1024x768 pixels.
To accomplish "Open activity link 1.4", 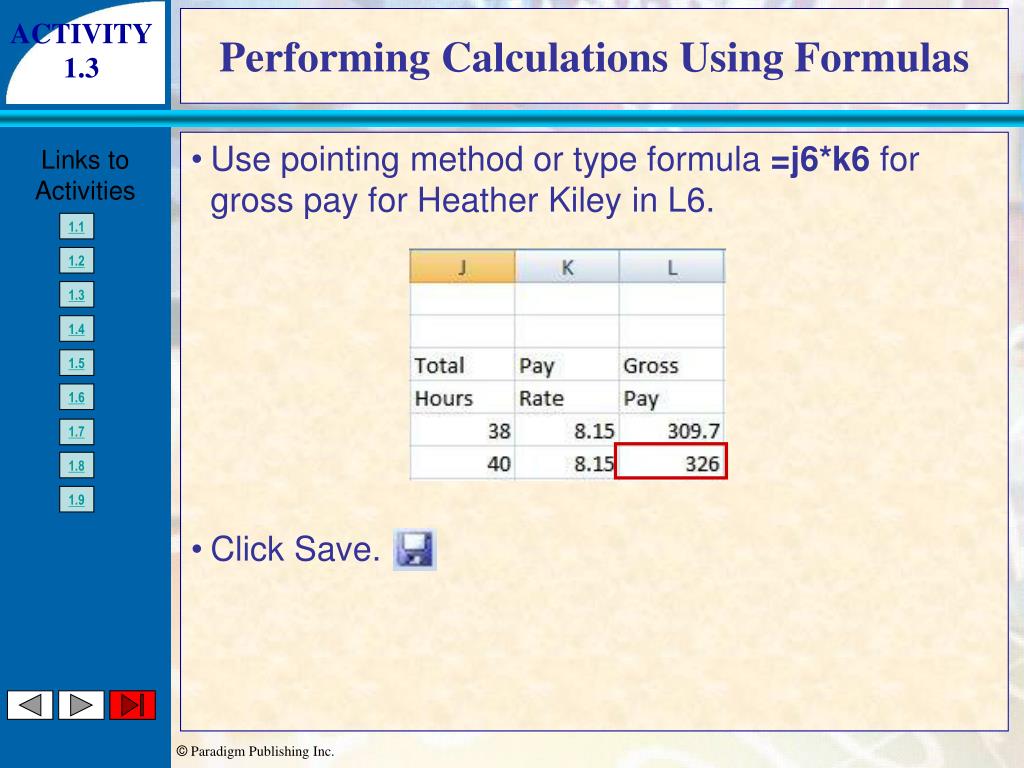I will [x=76, y=328].
